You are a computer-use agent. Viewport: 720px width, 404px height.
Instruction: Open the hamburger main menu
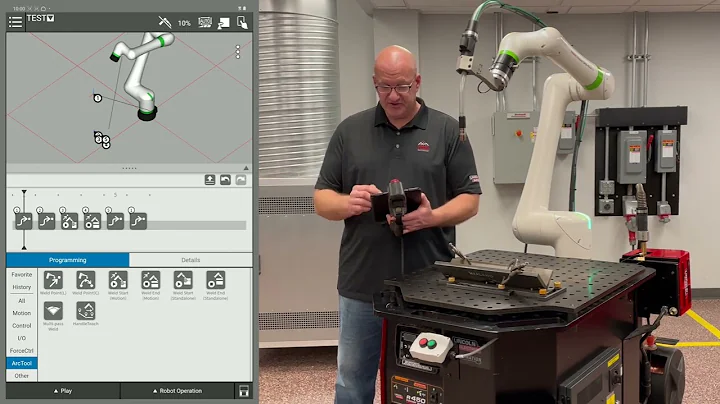(15, 22)
